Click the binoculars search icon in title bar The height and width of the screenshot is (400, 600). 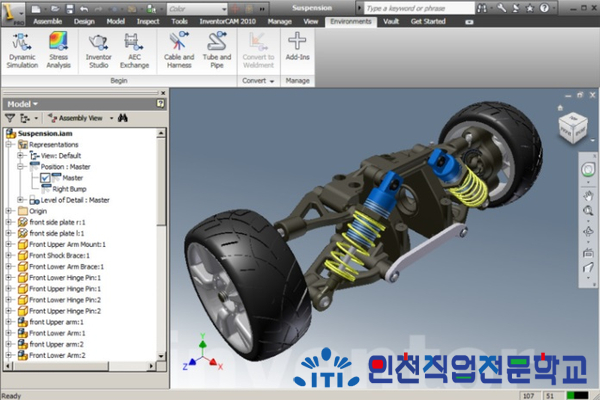coord(482,8)
